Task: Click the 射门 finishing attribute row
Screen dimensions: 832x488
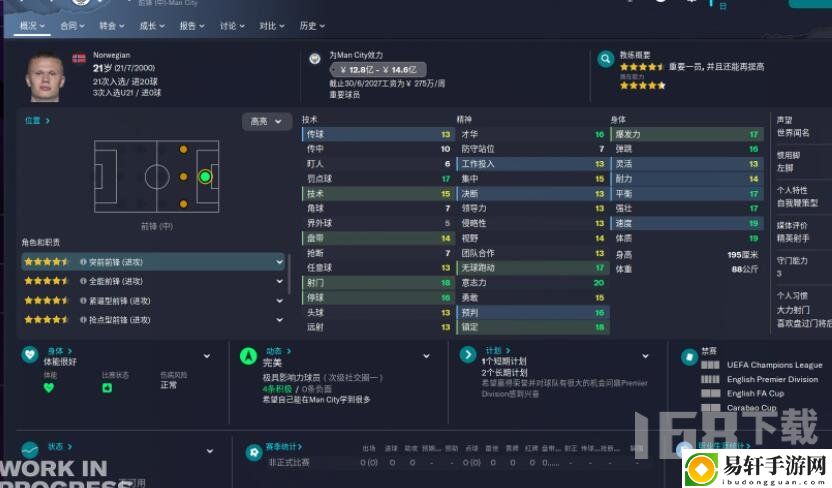Action: [x=378, y=283]
